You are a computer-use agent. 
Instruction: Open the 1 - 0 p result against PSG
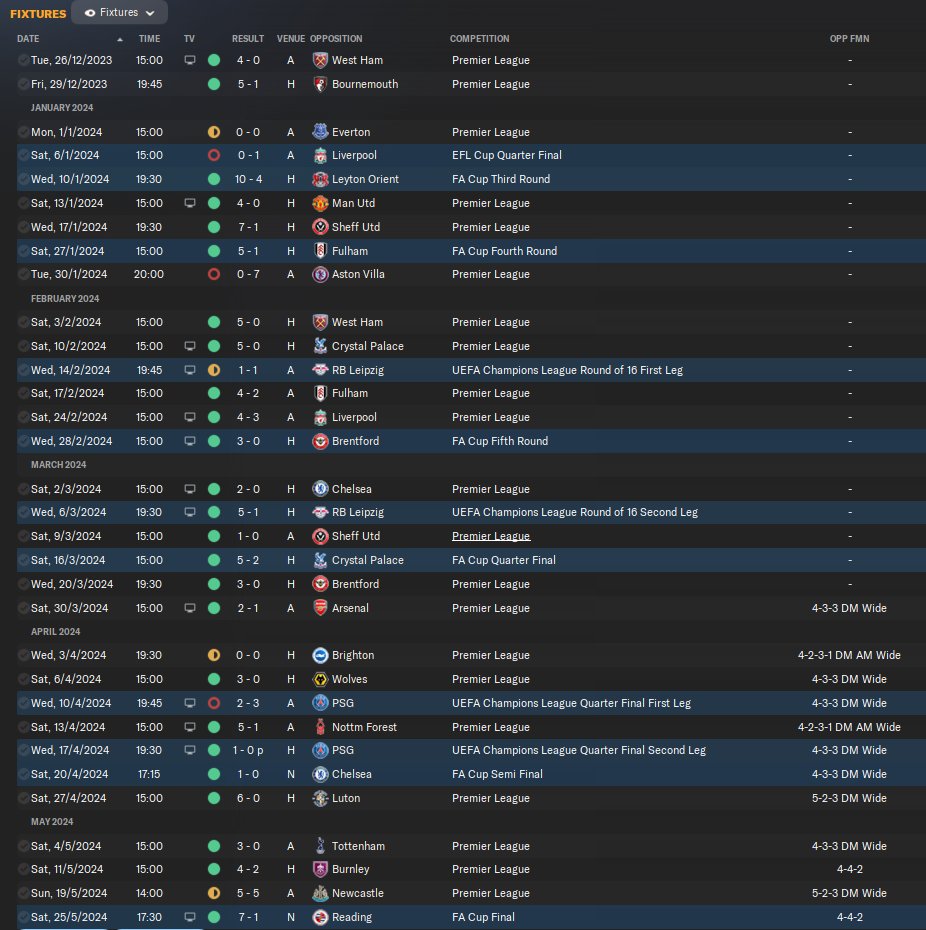tap(248, 750)
